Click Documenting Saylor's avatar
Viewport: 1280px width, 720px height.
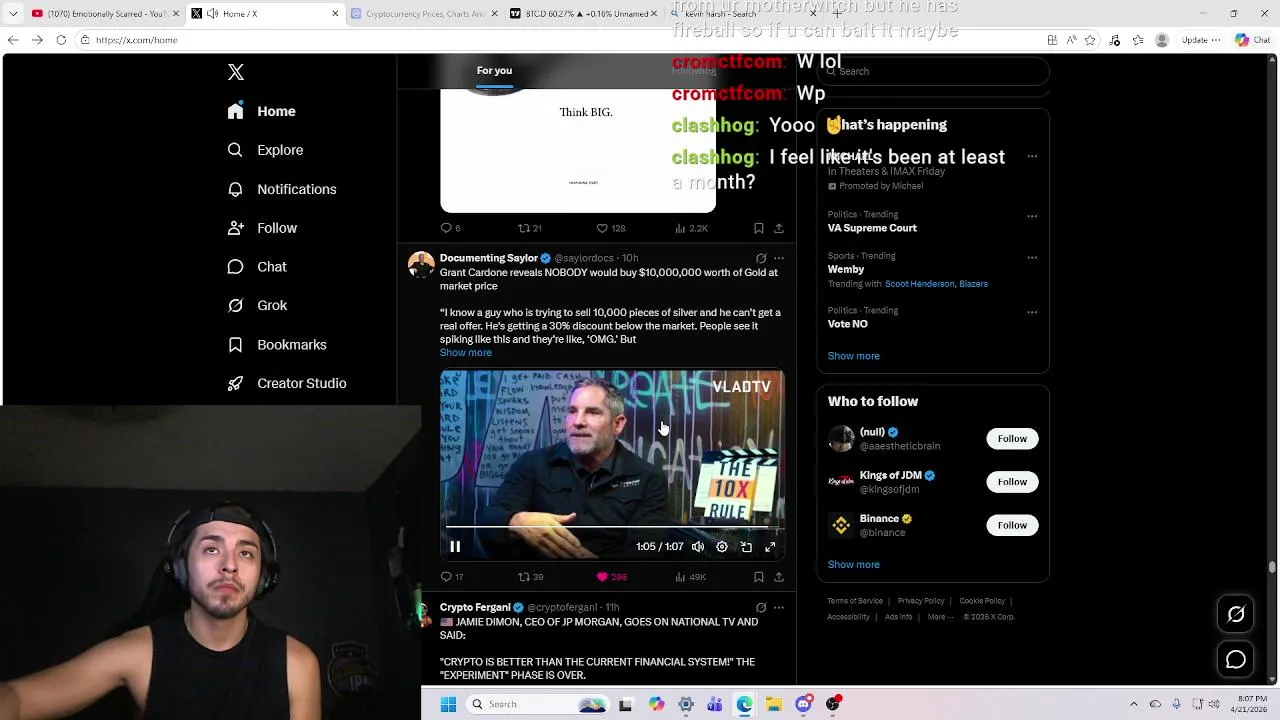[x=421, y=265]
